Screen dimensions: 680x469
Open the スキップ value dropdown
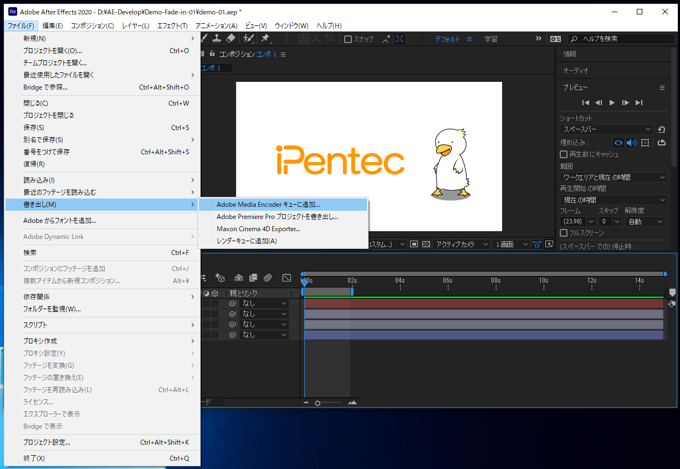tap(610, 222)
